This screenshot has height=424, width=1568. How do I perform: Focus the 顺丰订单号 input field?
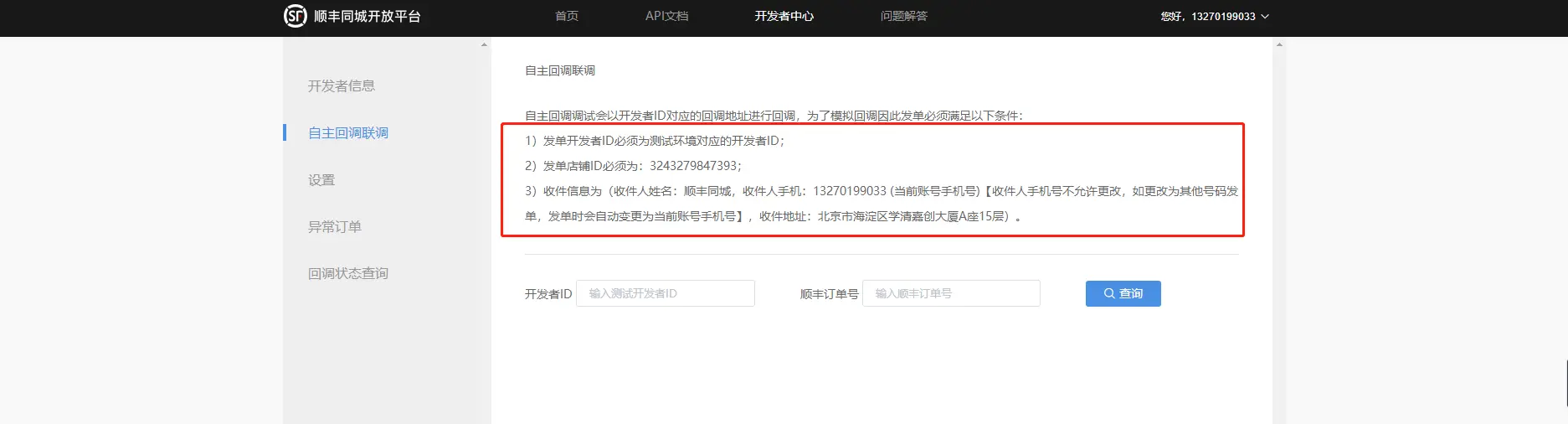(x=951, y=293)
